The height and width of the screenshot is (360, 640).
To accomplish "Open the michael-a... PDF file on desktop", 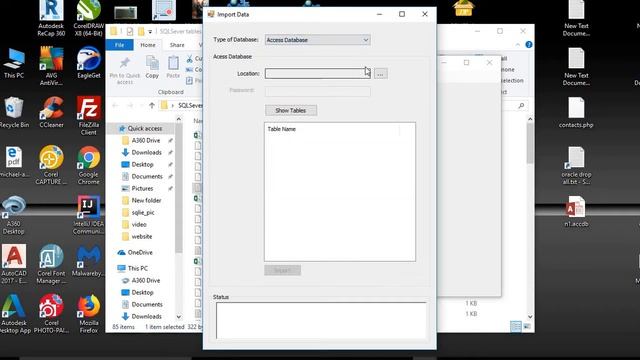I will coord(14,162).
